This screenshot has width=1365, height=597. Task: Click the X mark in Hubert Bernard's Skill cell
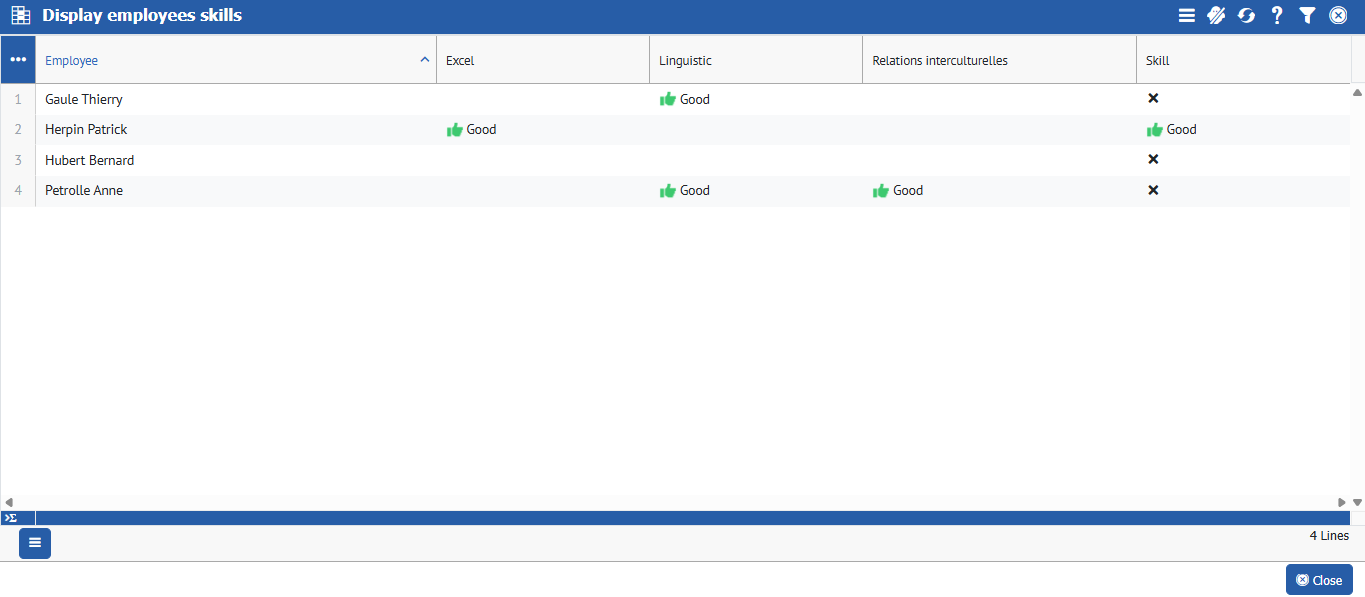1153,160
